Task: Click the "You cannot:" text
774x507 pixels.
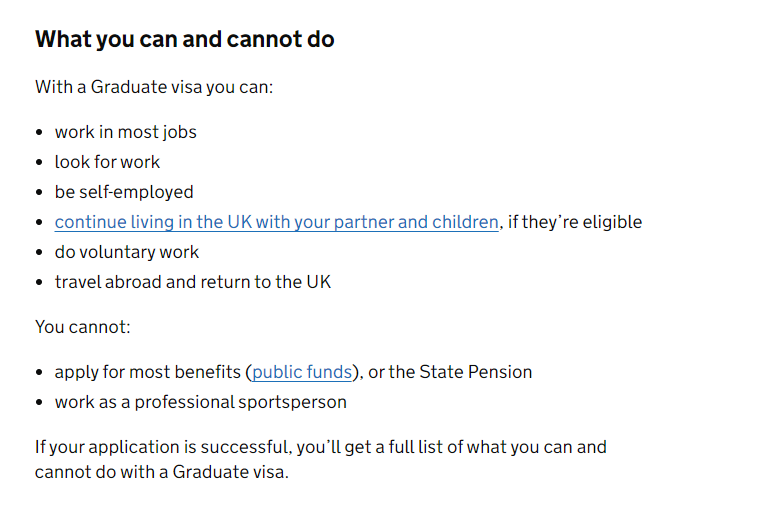Action: [83, 327]
